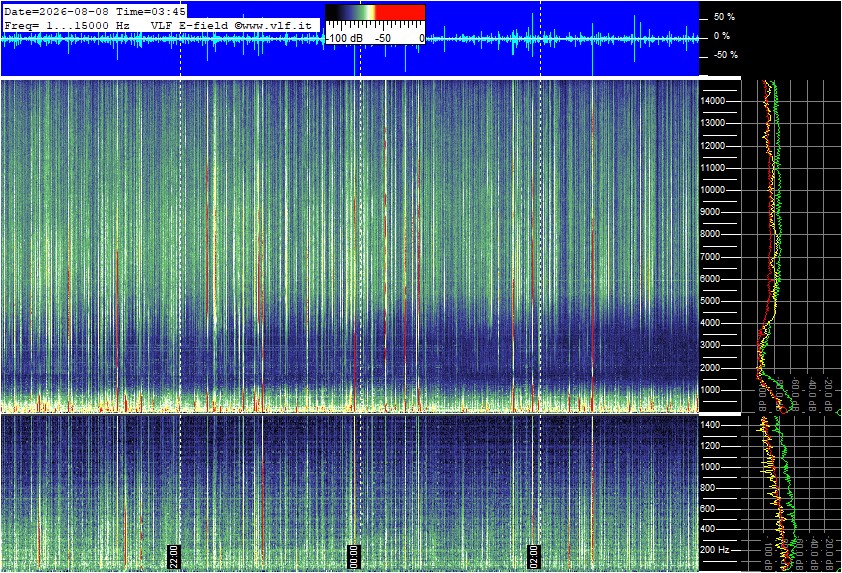Click the 0 % amplitude scale label
The width and height of the screenshot is (842, 573).
(x=722, y=36)
